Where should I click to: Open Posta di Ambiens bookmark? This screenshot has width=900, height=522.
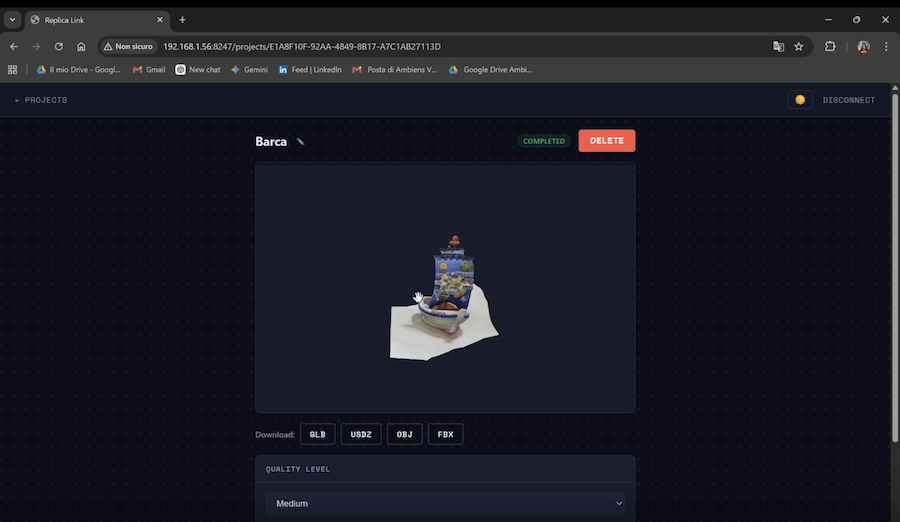point(395,69)
